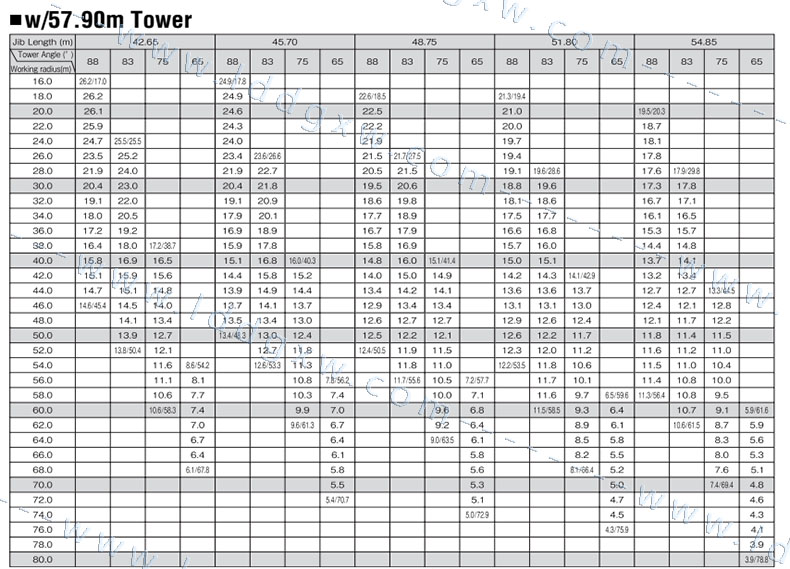Image resolution: width=790 pixels, height=569 pixels.
Task: Select working radius row label 36.0
Action: (42, 231)
